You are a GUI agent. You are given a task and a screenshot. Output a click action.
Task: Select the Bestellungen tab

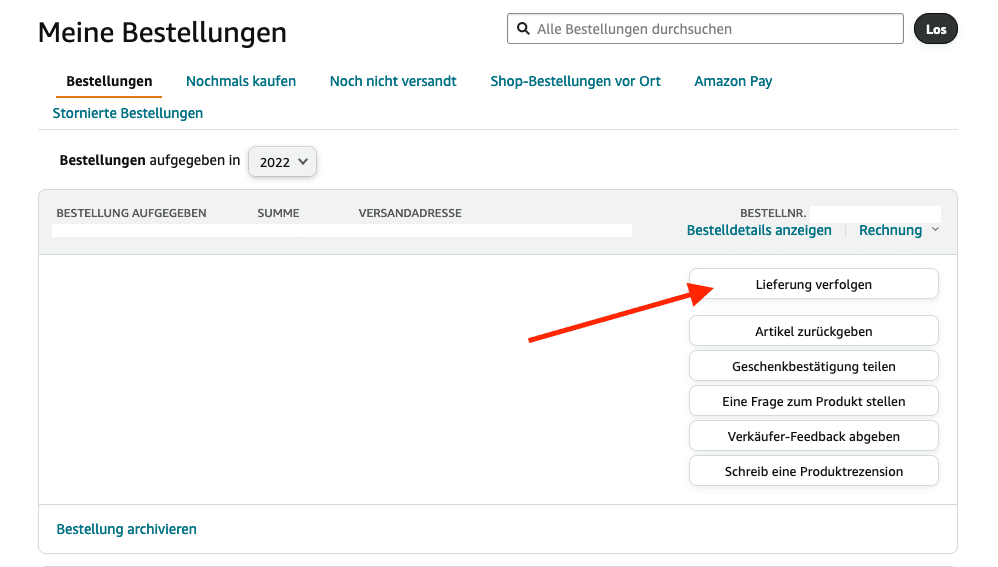(109, 81)
